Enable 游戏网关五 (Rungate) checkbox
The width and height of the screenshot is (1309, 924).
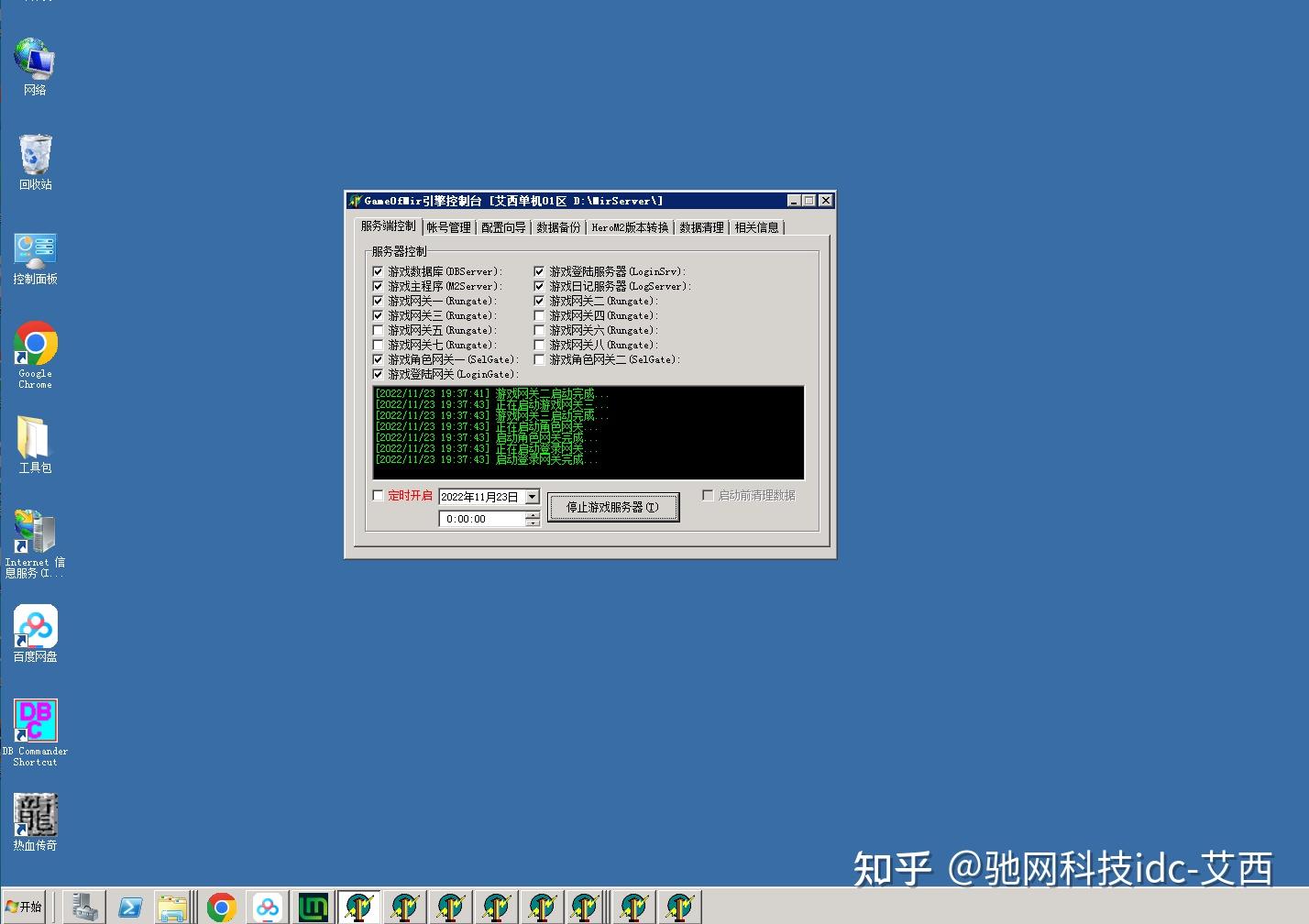point(378,330)
